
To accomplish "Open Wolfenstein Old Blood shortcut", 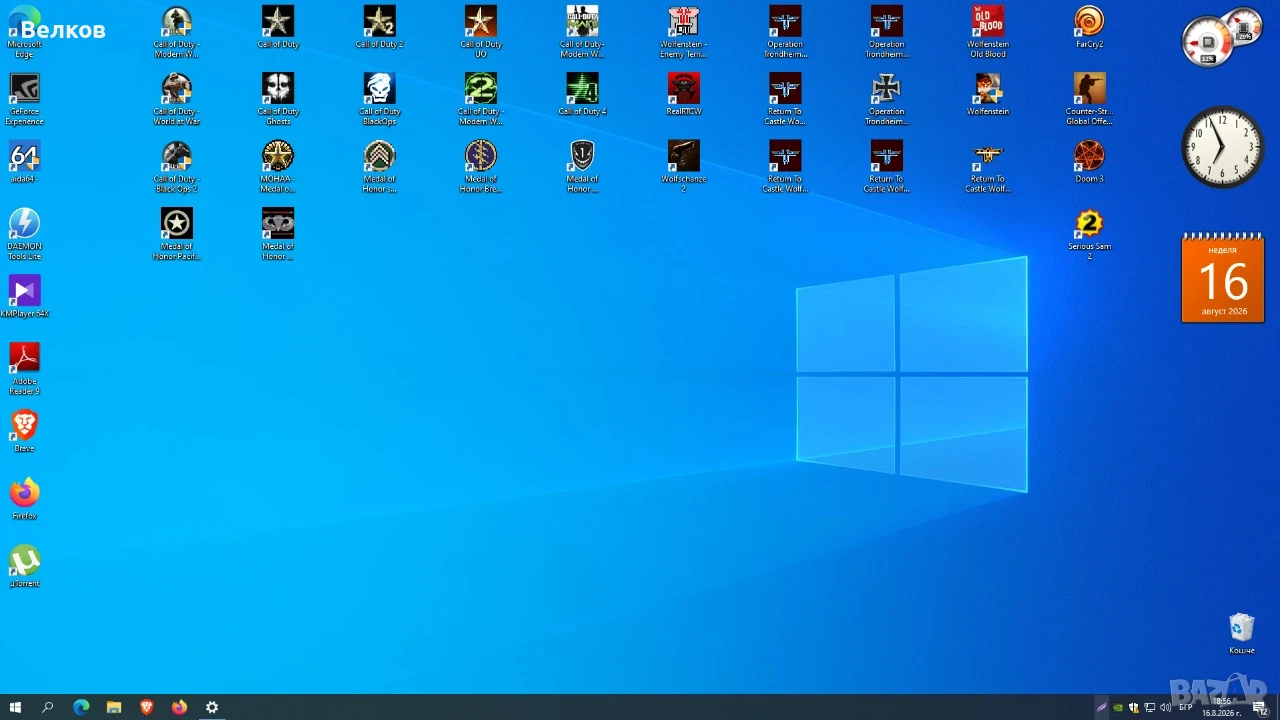I will click(x=988, y=32).
